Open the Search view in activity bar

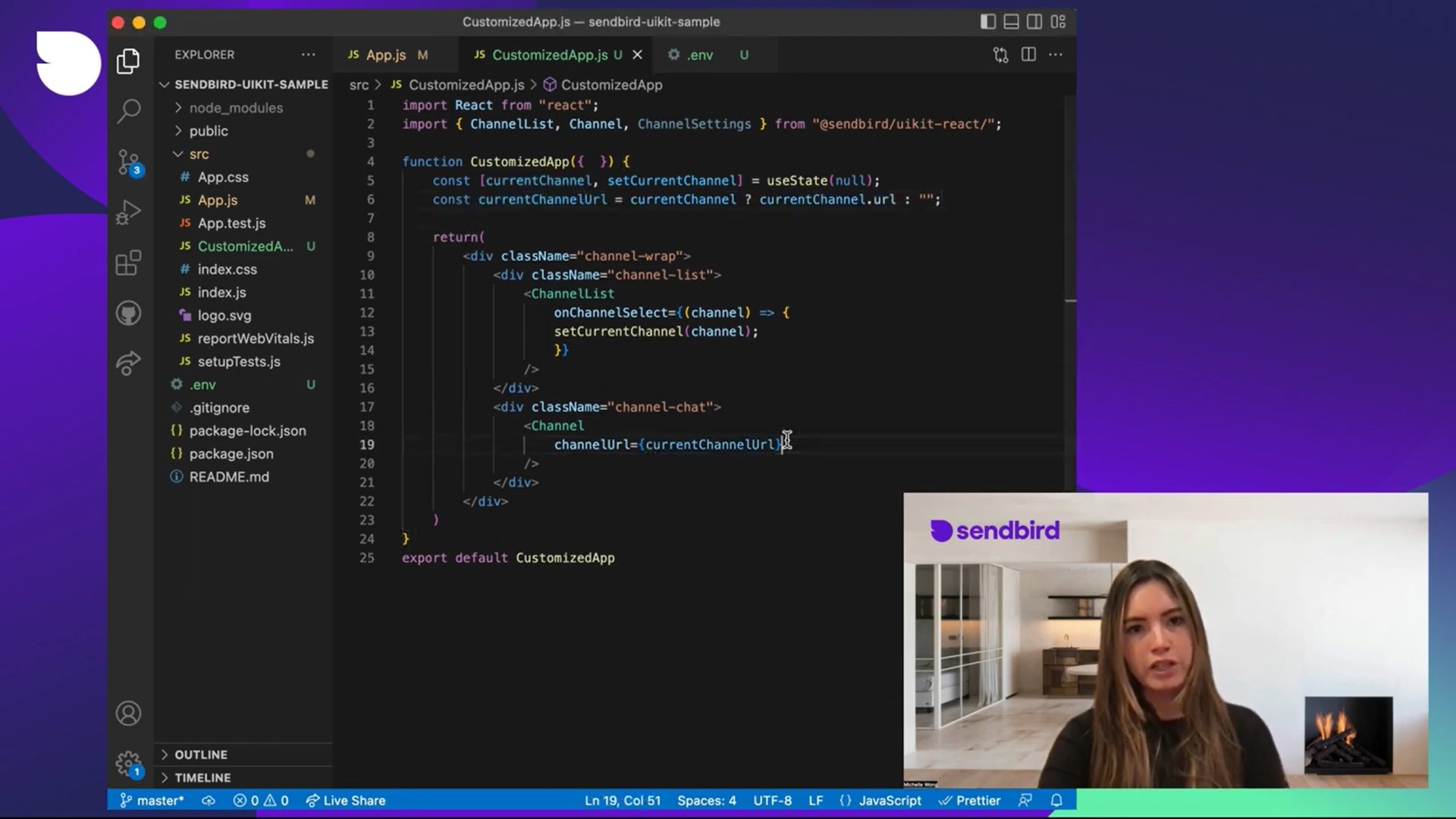click(x=129, y=111)
